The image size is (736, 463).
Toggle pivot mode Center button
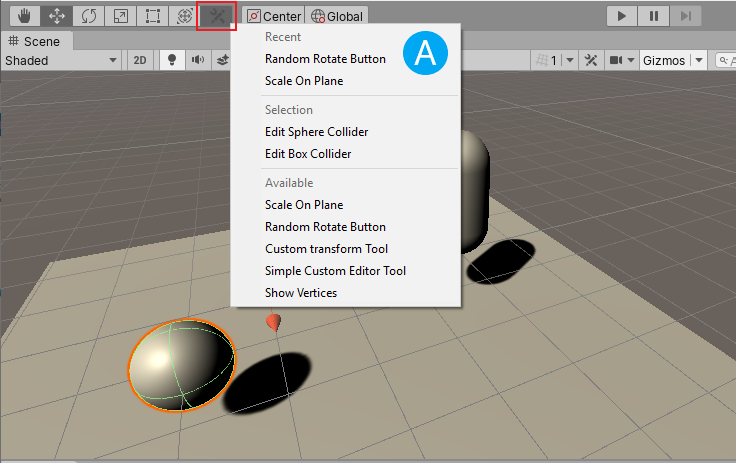coord(274,16)
